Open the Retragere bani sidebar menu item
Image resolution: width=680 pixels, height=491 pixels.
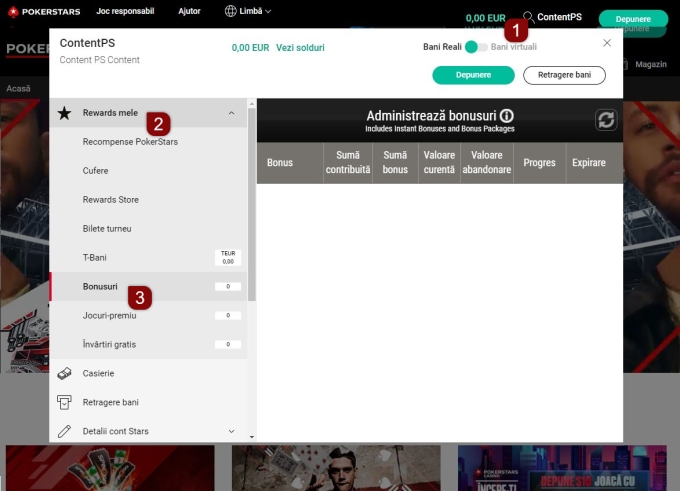pos(148,403)
